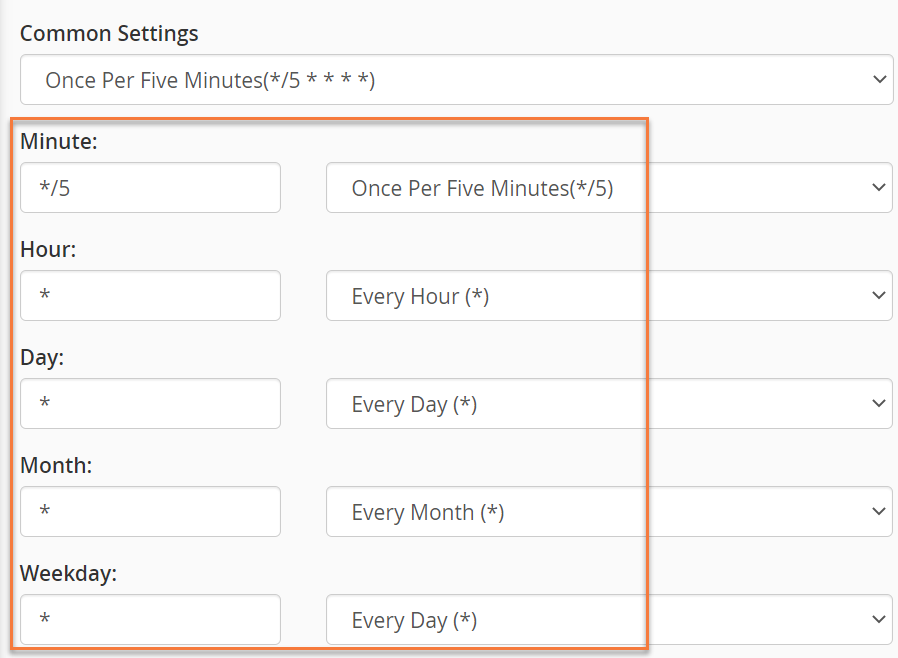Screen dimensions: 898x658
Task: Expand the Every Month (*) dropdown
Action: coord(608,512)
